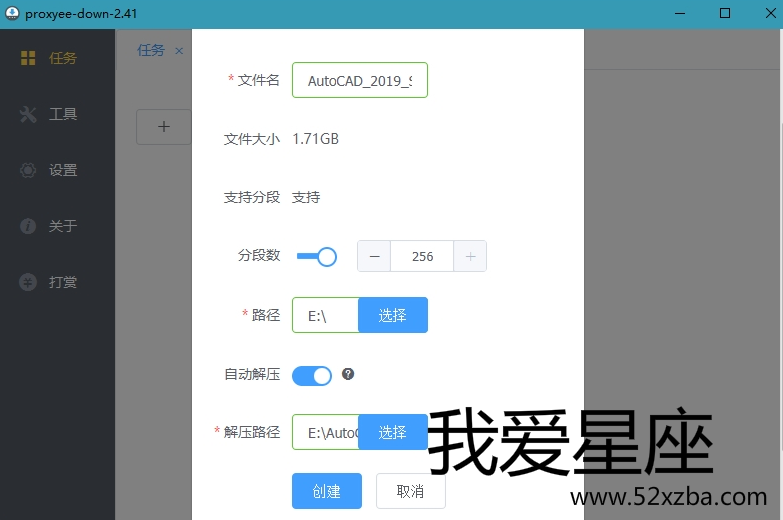783x520 pixels.
Task: Close the 任务 tab with its x
Action: point(179,51)
